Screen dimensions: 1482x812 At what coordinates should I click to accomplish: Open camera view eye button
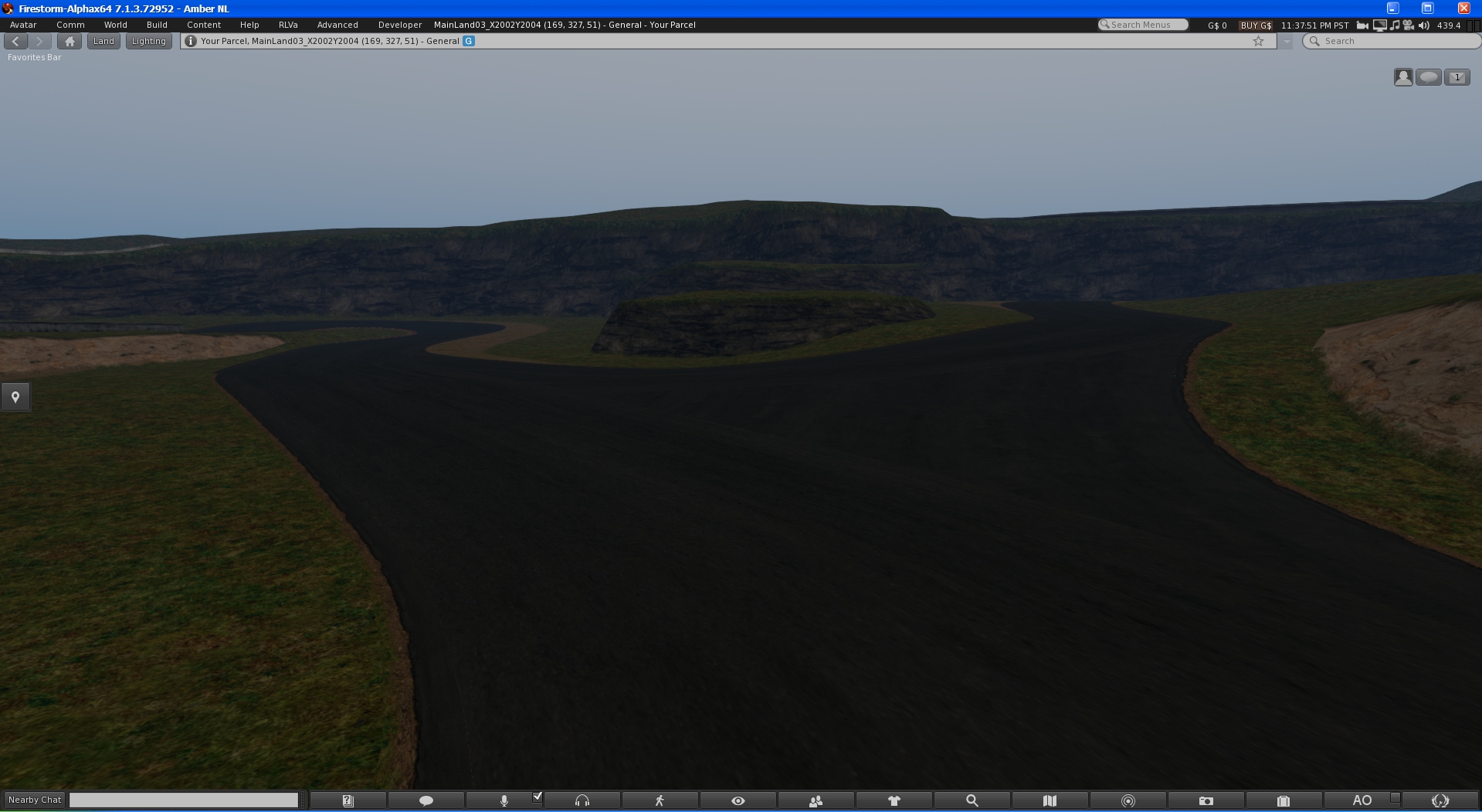(738, 800)
